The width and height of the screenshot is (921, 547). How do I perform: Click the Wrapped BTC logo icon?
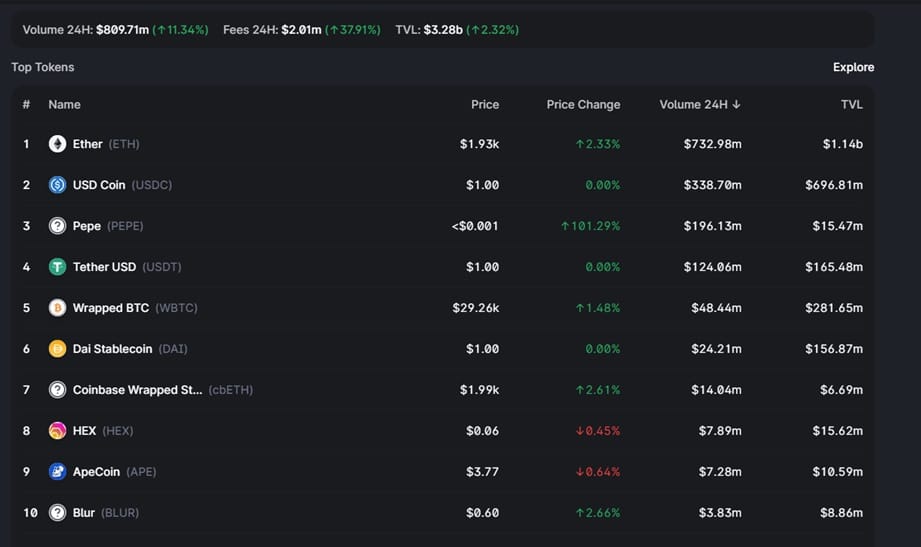pyautogui.click(x=57, y=308)
